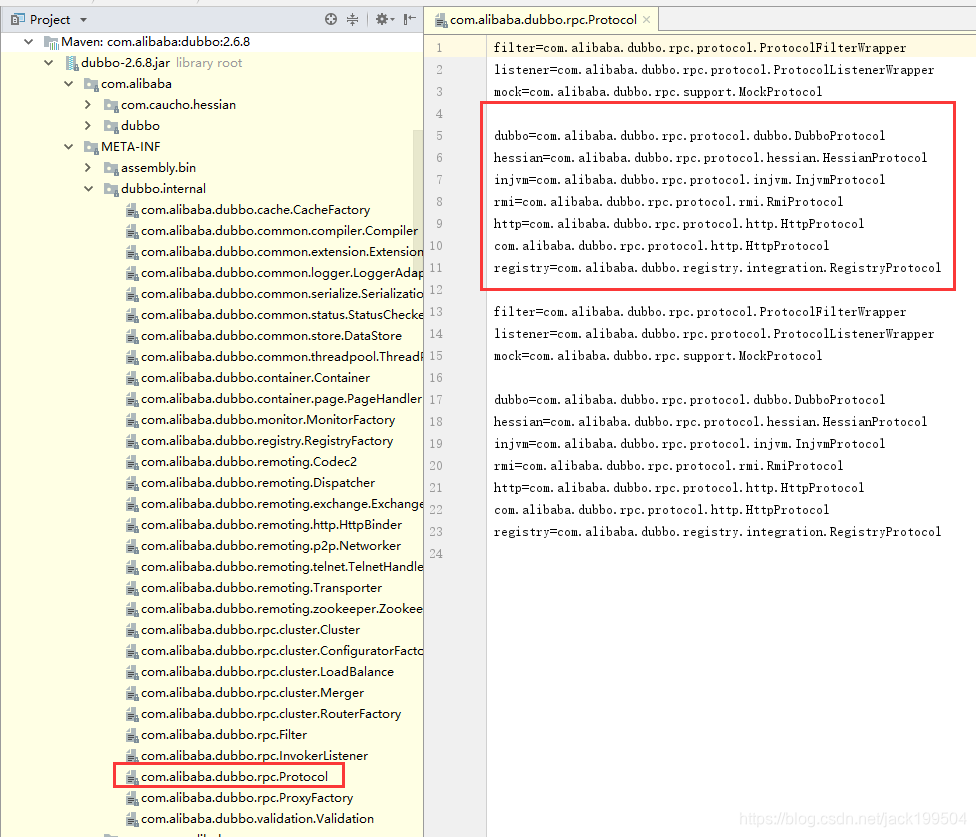This screenshot has width=976, height=837.
Task: Select com.alibaba.dubbo.common.compiler.Compiler file
Action: coord(279,231)
